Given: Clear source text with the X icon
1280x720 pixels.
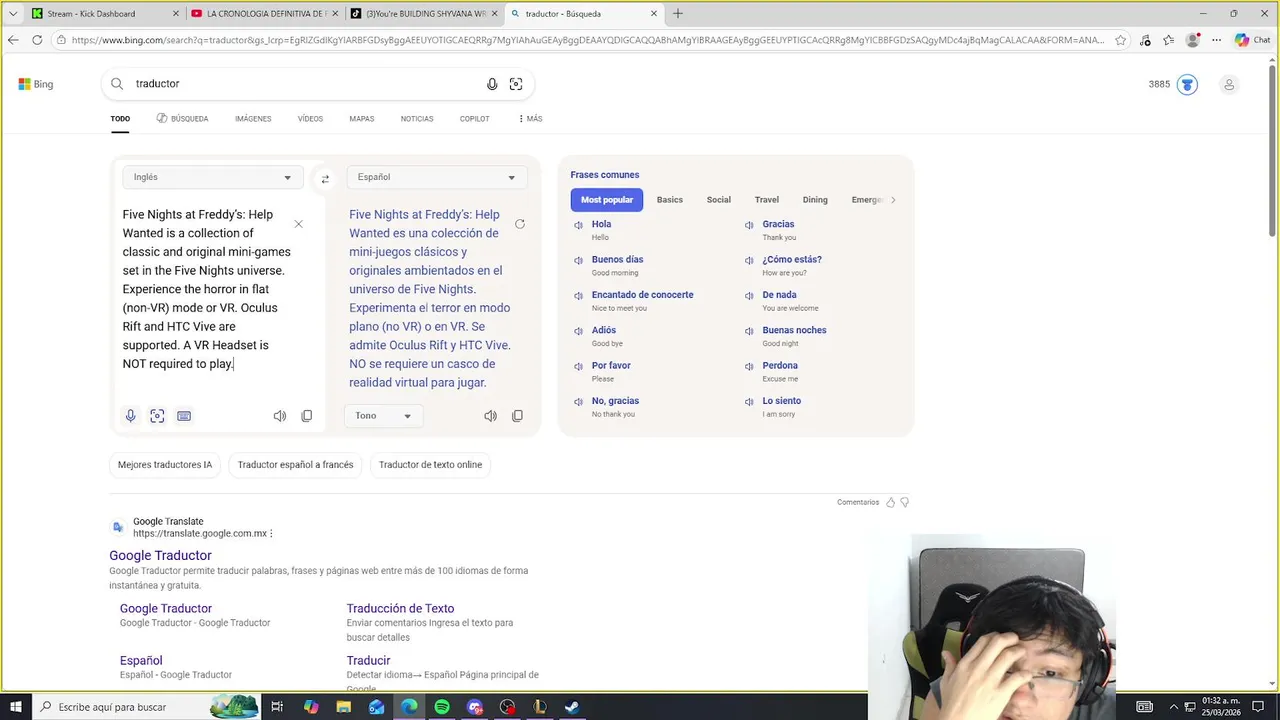Looking at the screenshot, I should click(x=298, y=224).
